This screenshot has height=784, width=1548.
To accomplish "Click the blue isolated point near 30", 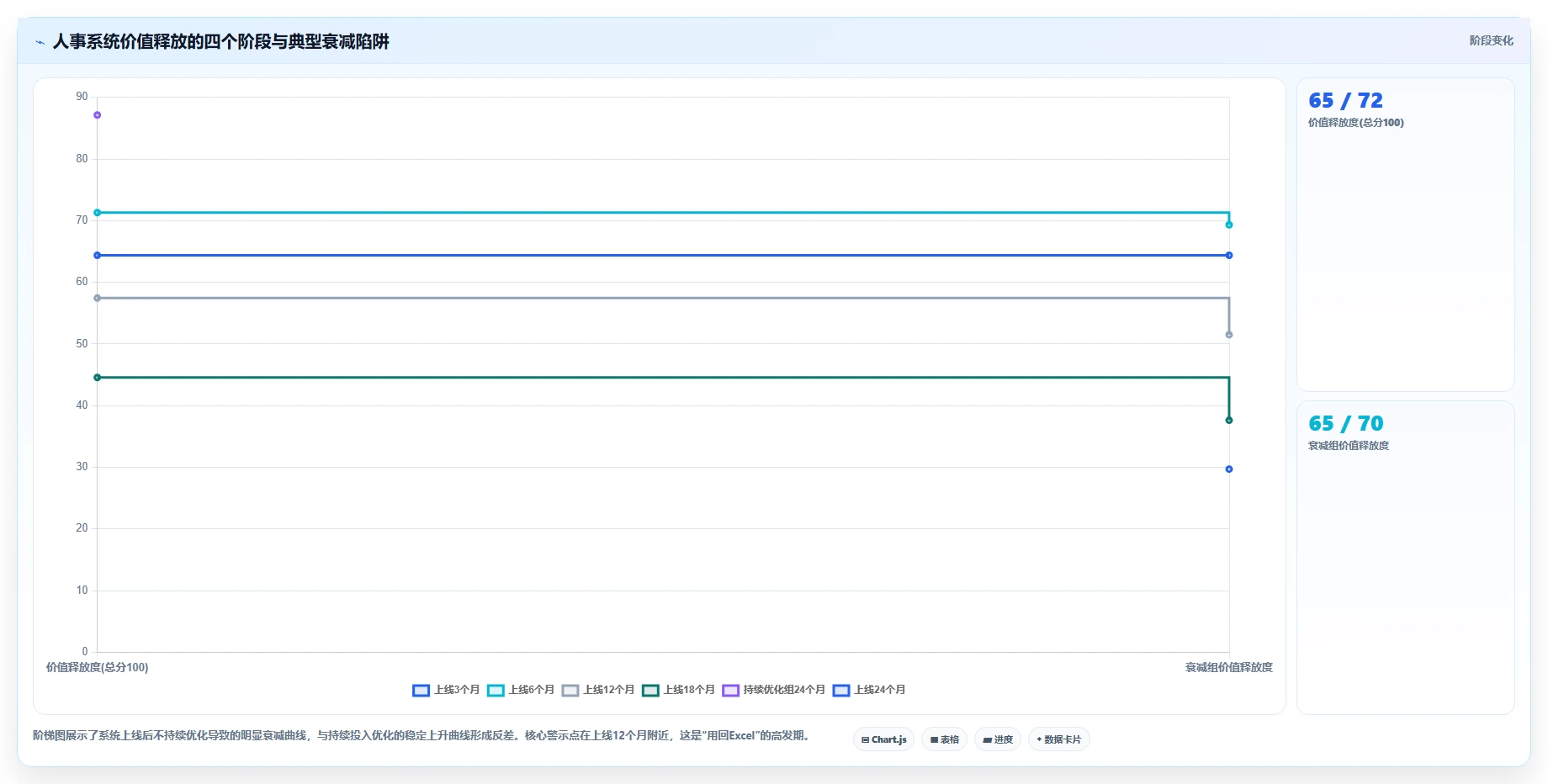I will coord(1229,469).
